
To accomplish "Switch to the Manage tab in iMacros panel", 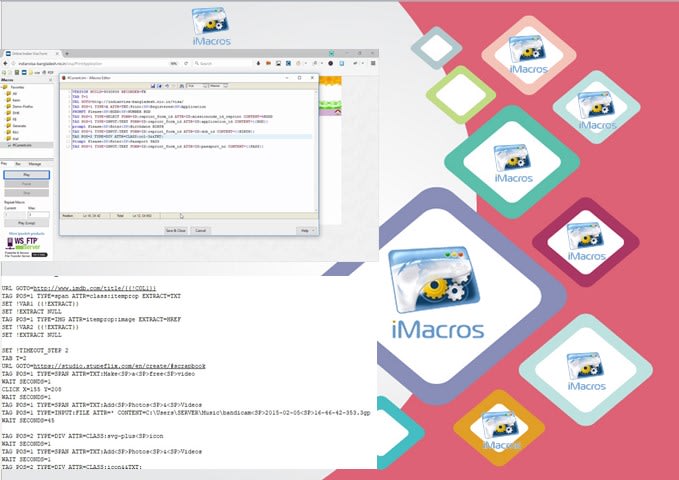I will tap(34, 162).
